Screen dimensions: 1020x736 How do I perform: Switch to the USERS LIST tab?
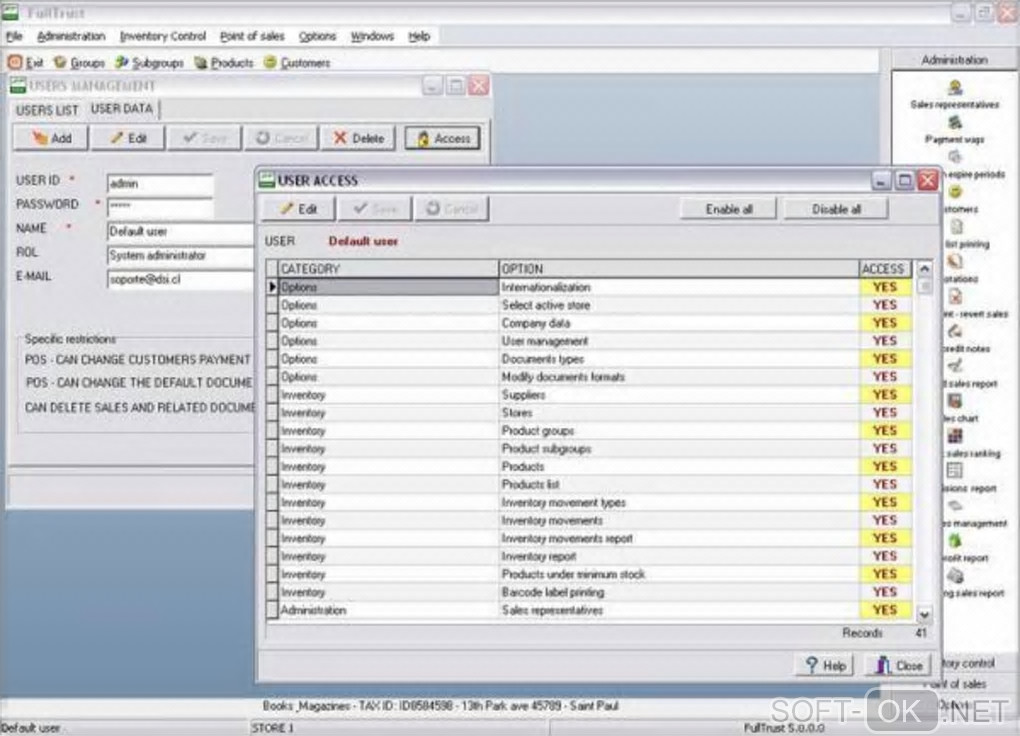(47, 110)
